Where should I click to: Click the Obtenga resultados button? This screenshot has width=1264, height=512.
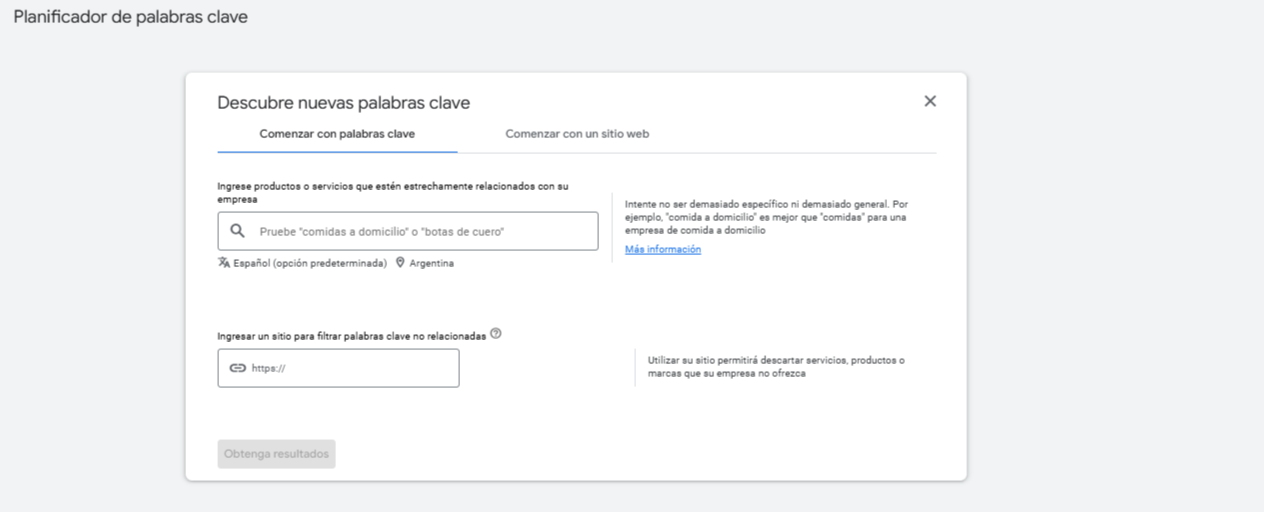[276, 454]
